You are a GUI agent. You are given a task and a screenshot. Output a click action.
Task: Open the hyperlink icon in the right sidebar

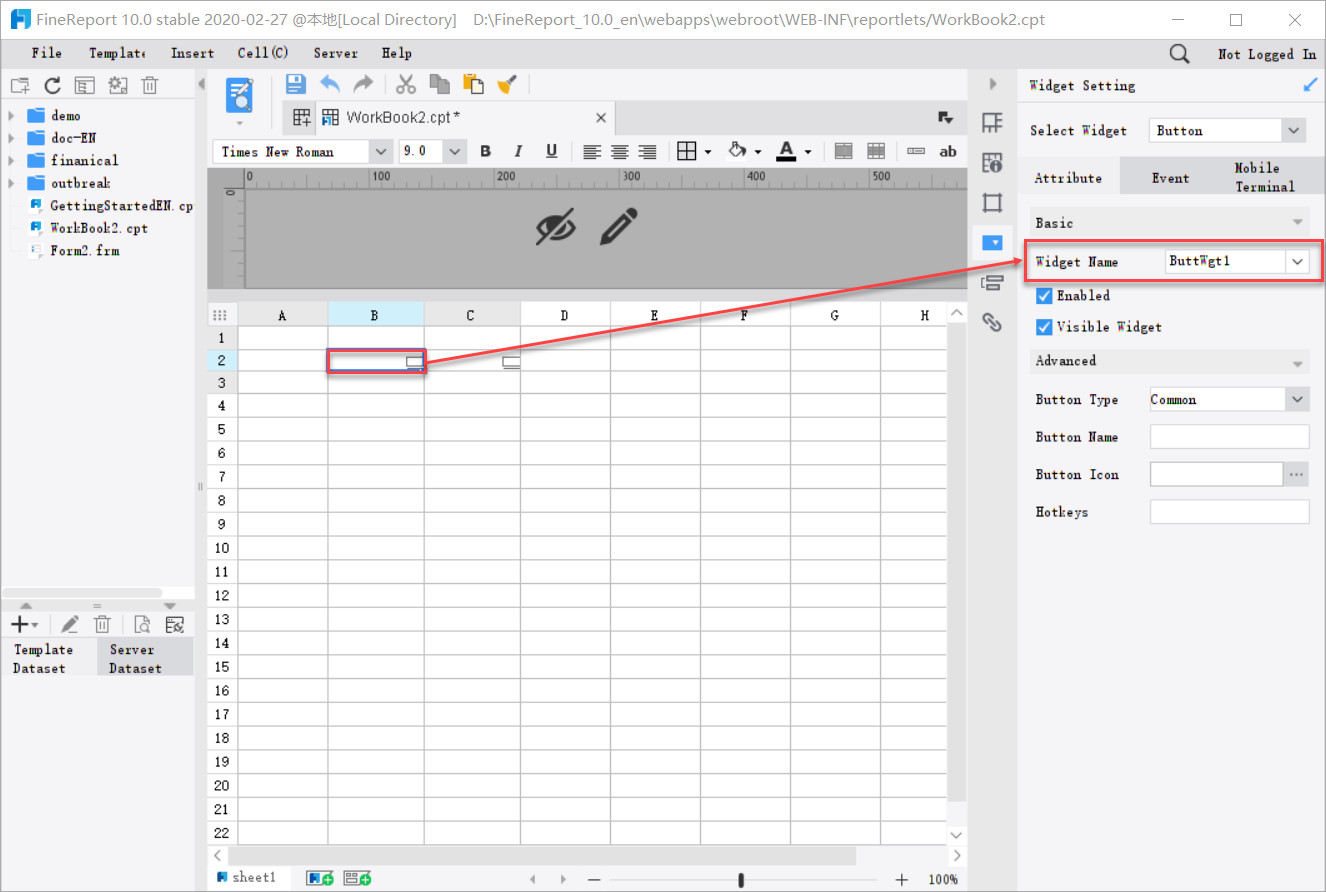[x=992, y=322]
